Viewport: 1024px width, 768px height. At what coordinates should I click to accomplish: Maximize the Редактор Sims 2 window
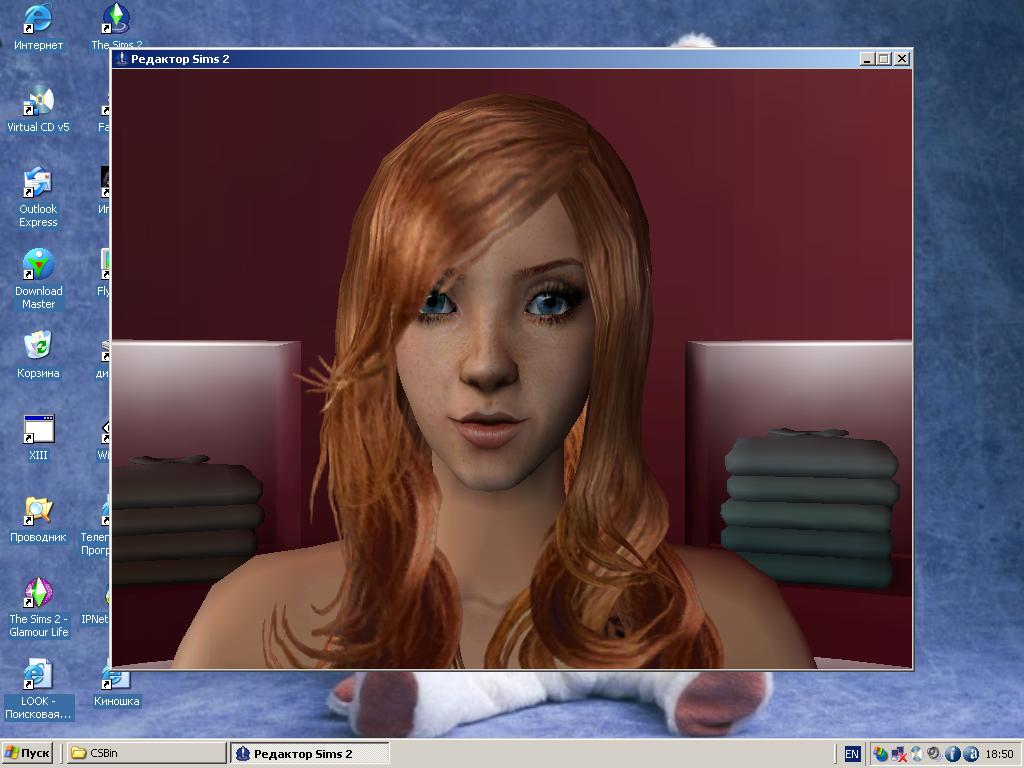884,59
